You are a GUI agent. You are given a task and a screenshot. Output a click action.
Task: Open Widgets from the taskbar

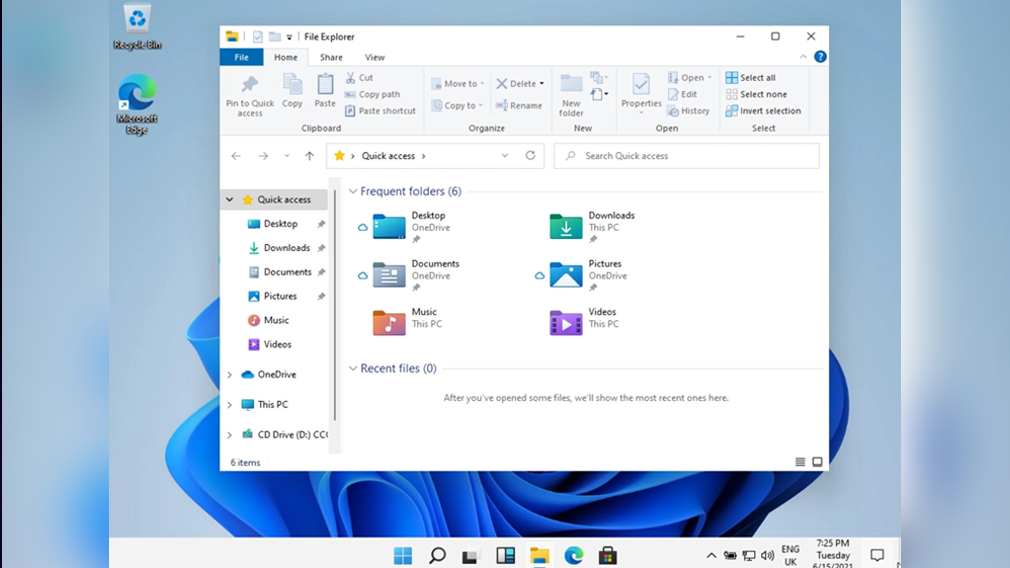pyautogui.click(x=506, y=555)
